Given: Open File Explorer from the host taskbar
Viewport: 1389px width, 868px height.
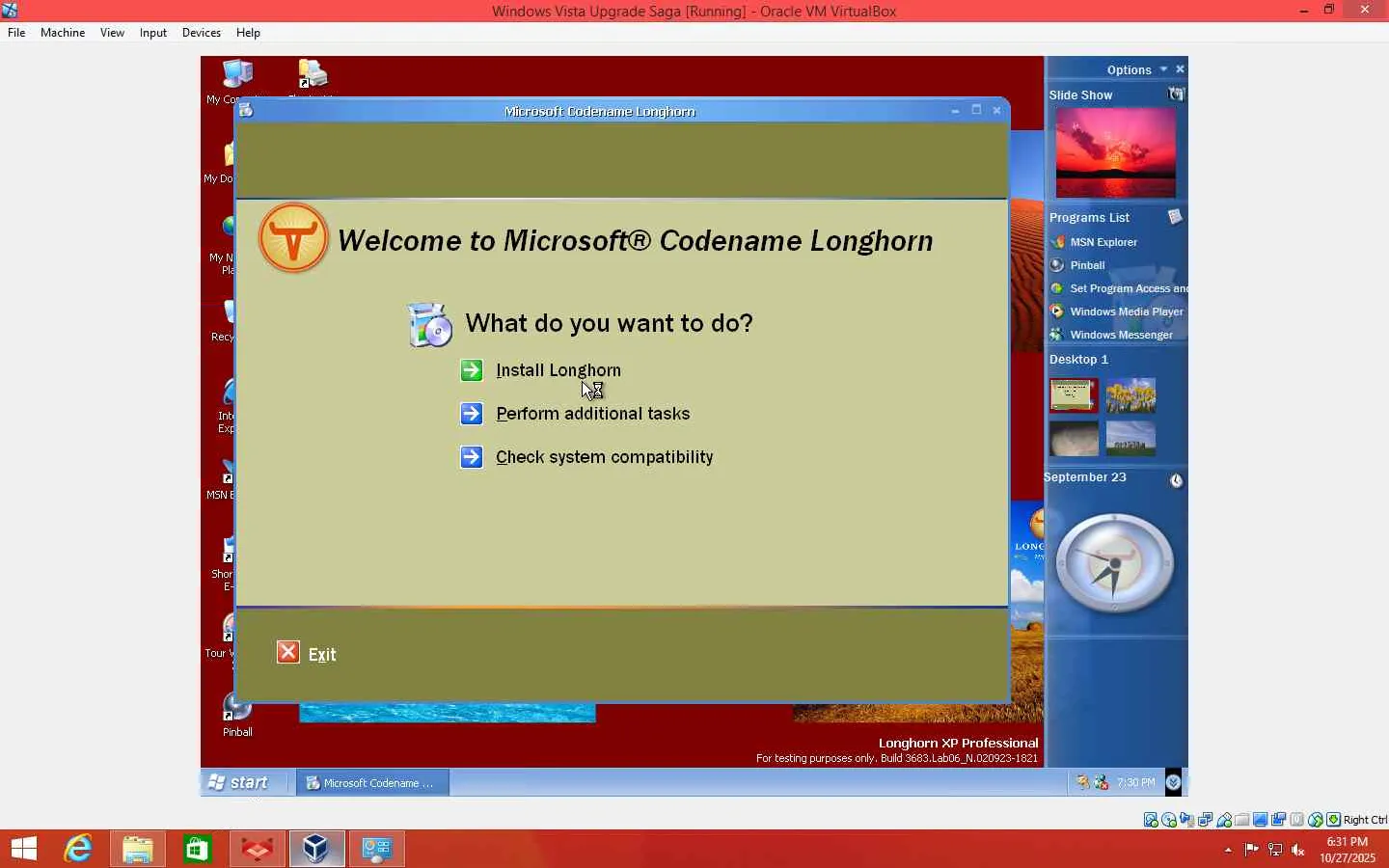Looking at the screenshot, I should click(x=138, y=849).
